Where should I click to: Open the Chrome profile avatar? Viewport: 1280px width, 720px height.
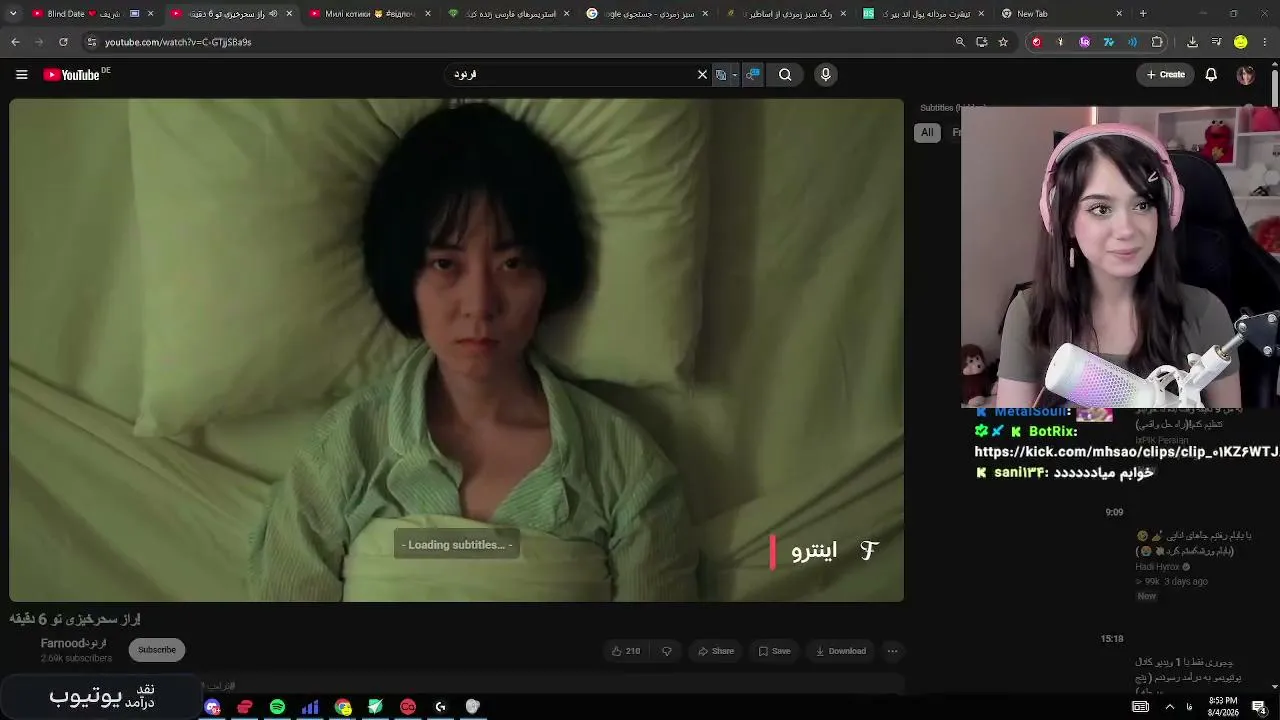click(1241, 42)
